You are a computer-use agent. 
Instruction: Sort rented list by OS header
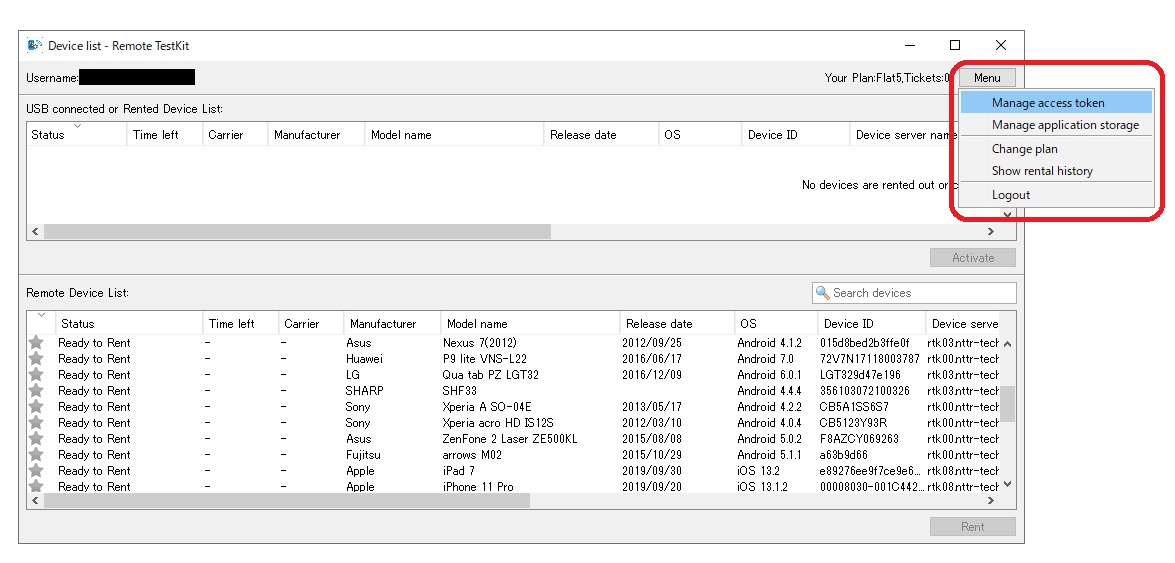pos(700,135)
